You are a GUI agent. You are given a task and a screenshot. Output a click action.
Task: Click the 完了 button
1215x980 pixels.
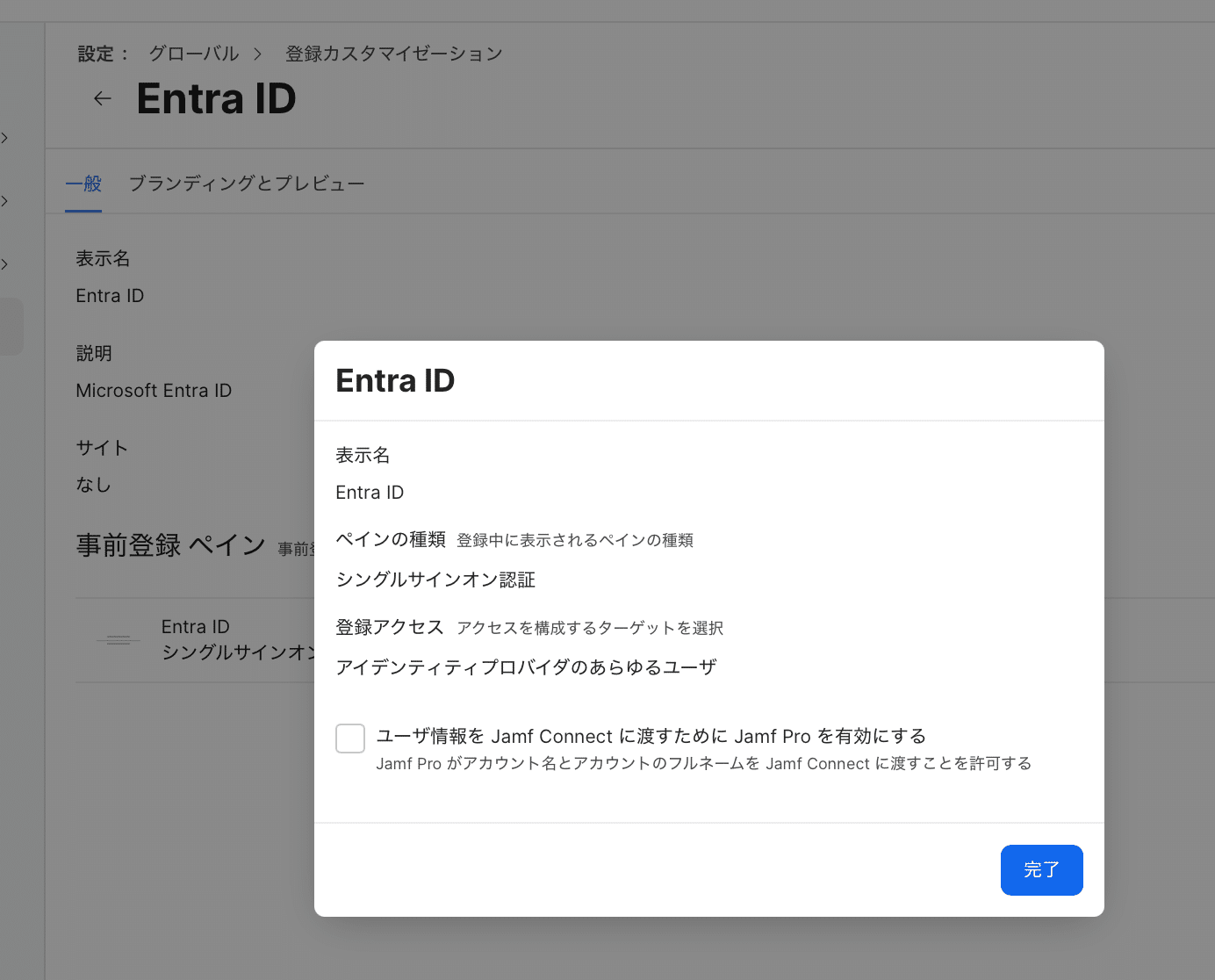[1041, 870]
